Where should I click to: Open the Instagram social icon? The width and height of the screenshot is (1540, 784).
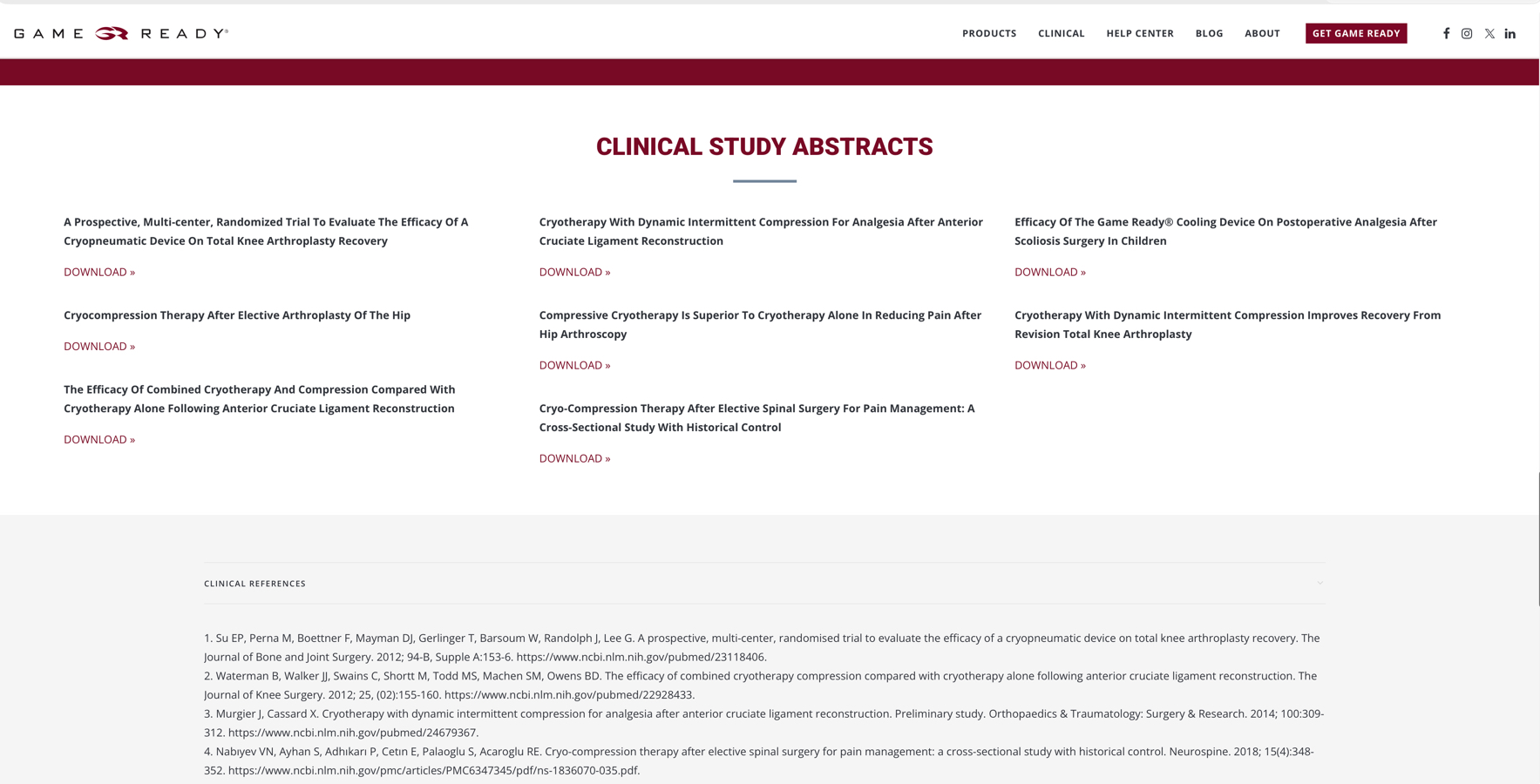click(1467, 33)
